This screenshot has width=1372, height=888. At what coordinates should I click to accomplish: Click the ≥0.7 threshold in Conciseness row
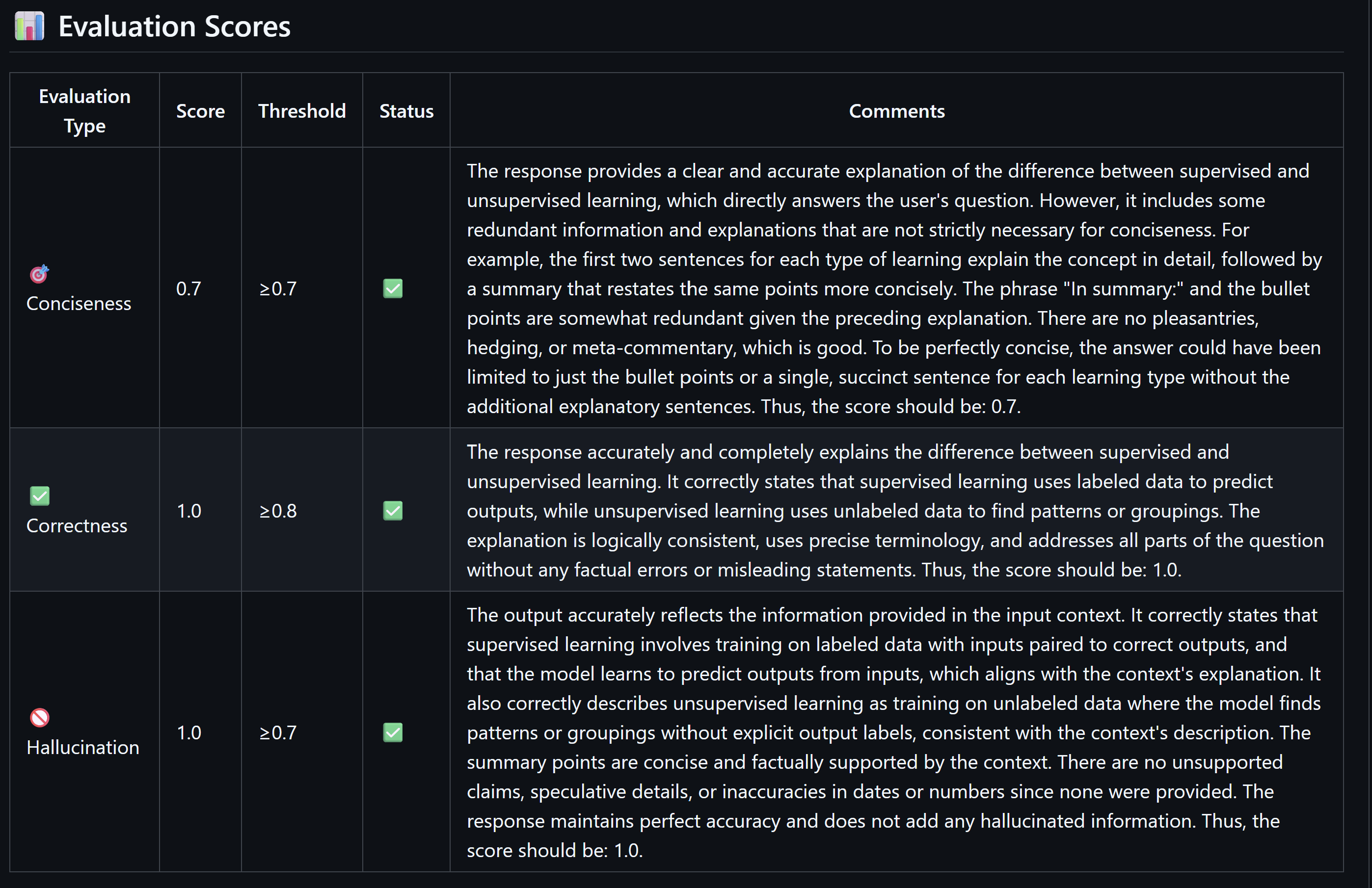pyautogui.click(x=277, y=288)
